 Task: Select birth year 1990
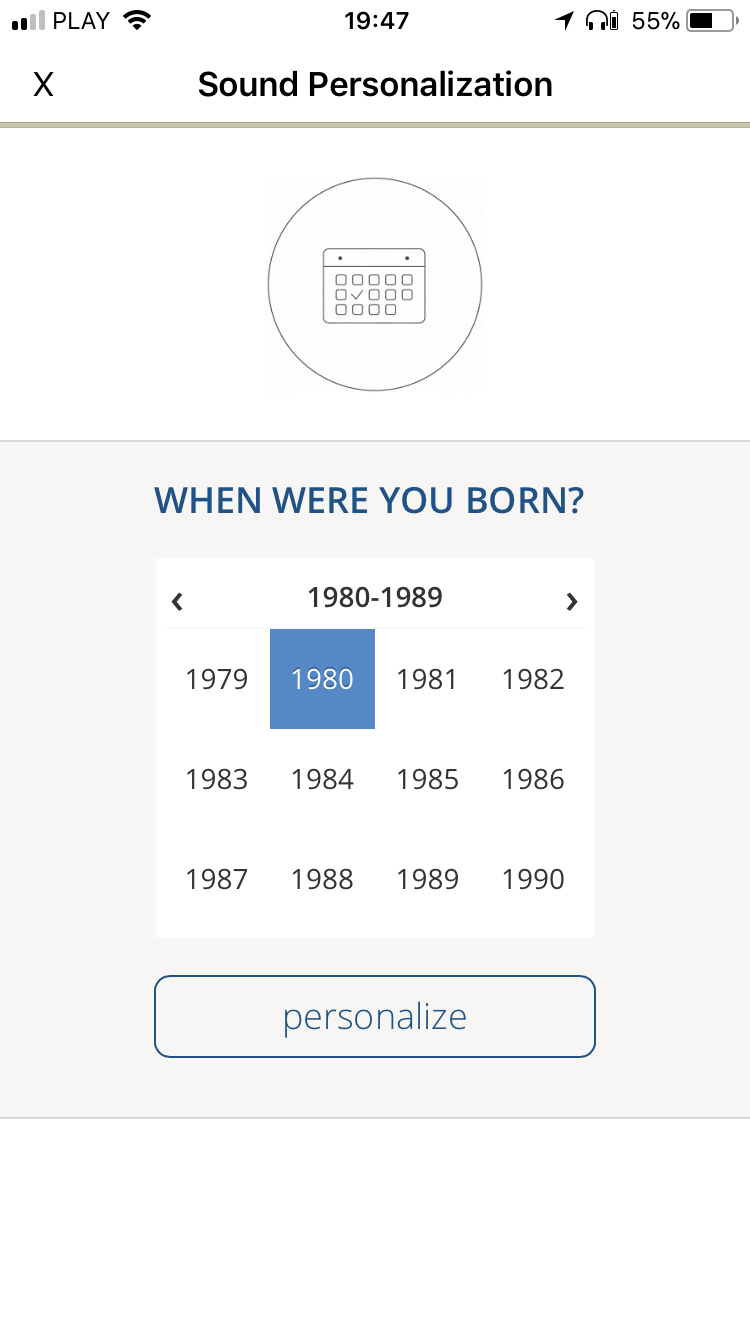(533, 880)
